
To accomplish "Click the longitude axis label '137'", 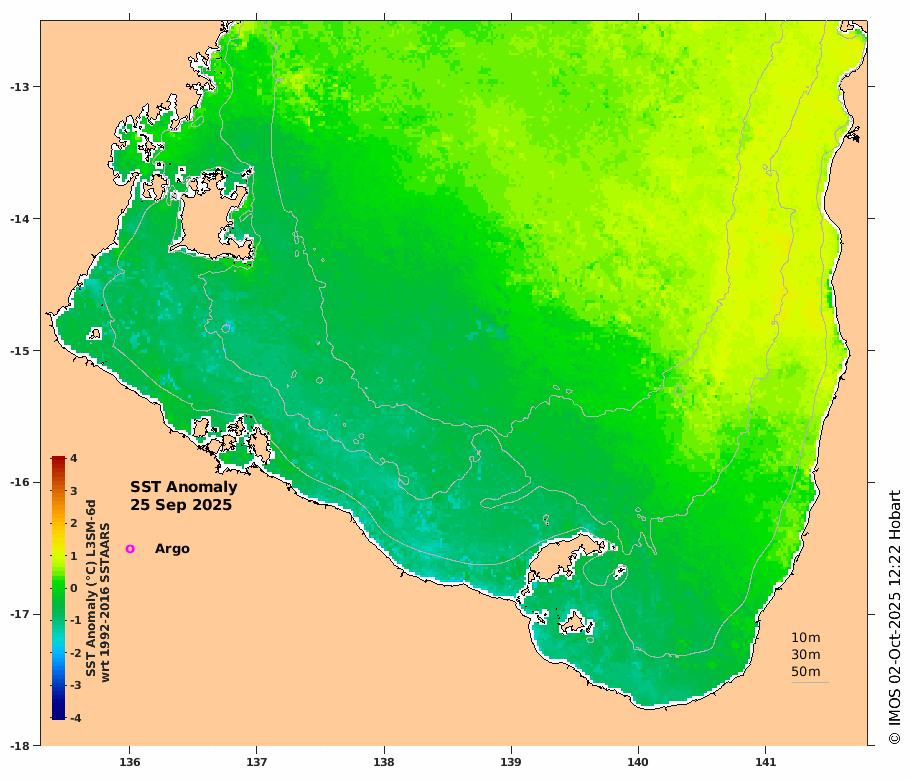I will pyautogui.click(x=257, y=762).
